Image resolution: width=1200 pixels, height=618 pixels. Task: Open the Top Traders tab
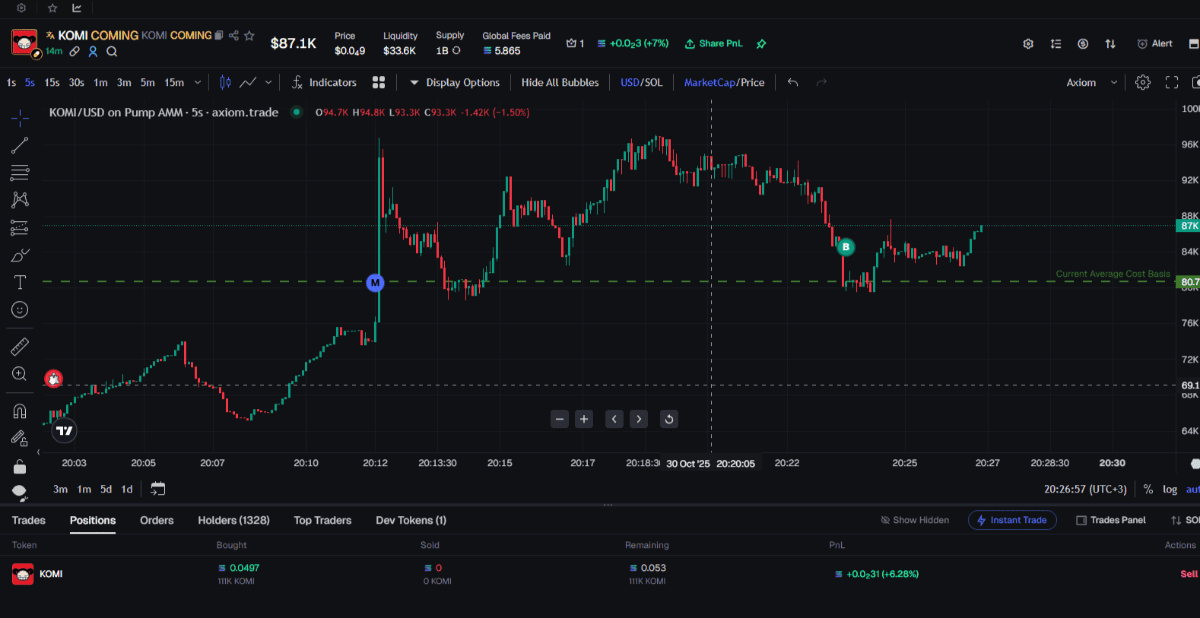[322, 520]
